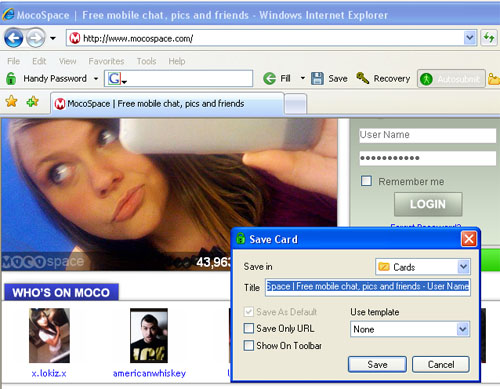The width and height of the screenshot is (500, 389).
Task: Click the browser Forward arrow button
Action: point(35,38)
